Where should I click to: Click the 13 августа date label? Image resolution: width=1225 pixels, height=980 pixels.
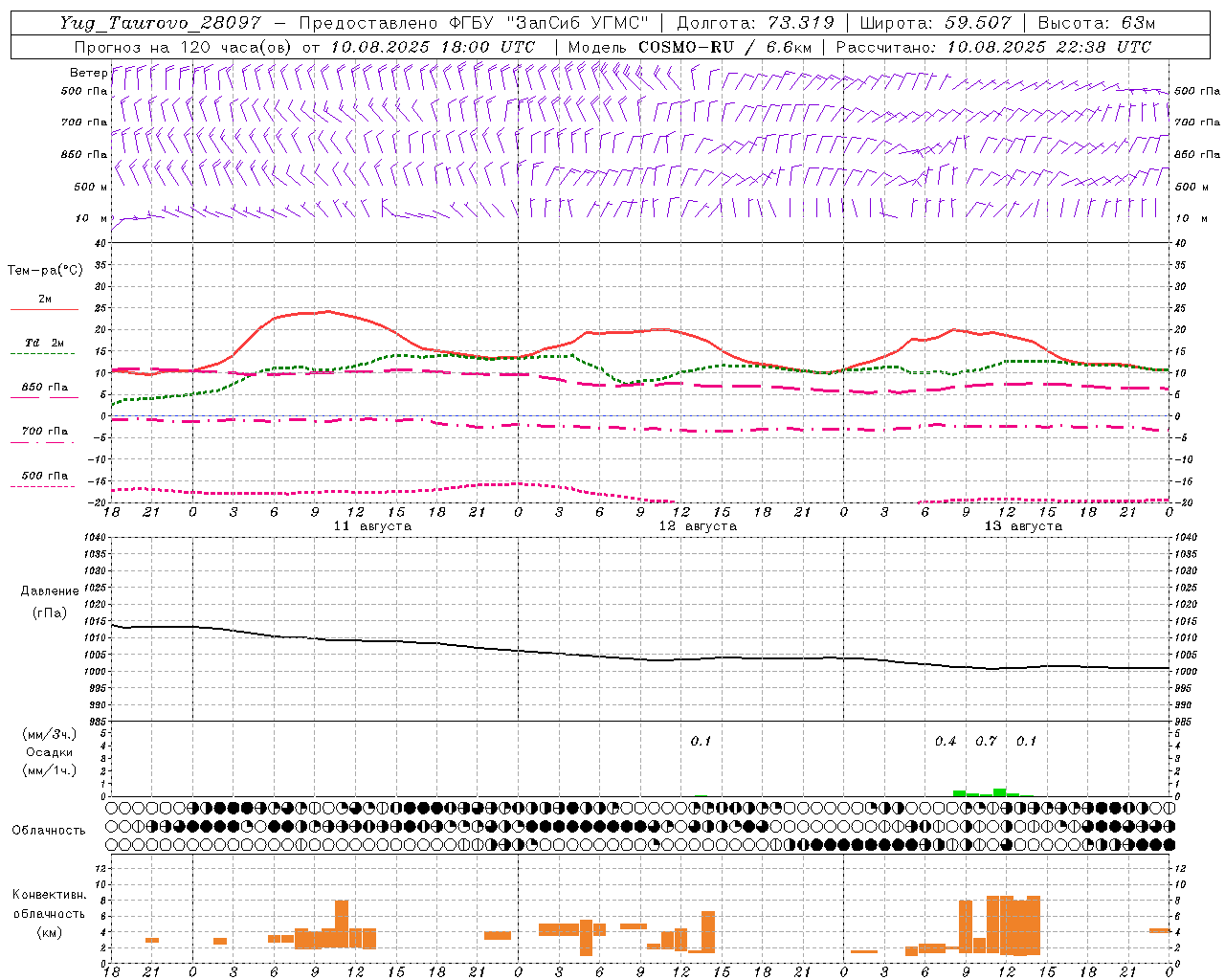[1023, 526]
